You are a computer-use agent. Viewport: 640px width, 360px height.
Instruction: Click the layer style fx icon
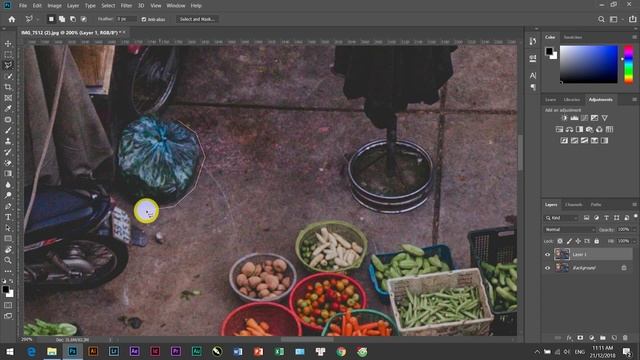point(569,338)
